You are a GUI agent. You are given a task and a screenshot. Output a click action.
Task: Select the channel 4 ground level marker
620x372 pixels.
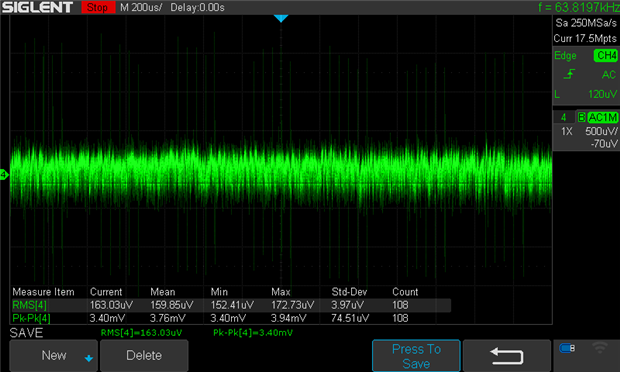click(4, 174)
